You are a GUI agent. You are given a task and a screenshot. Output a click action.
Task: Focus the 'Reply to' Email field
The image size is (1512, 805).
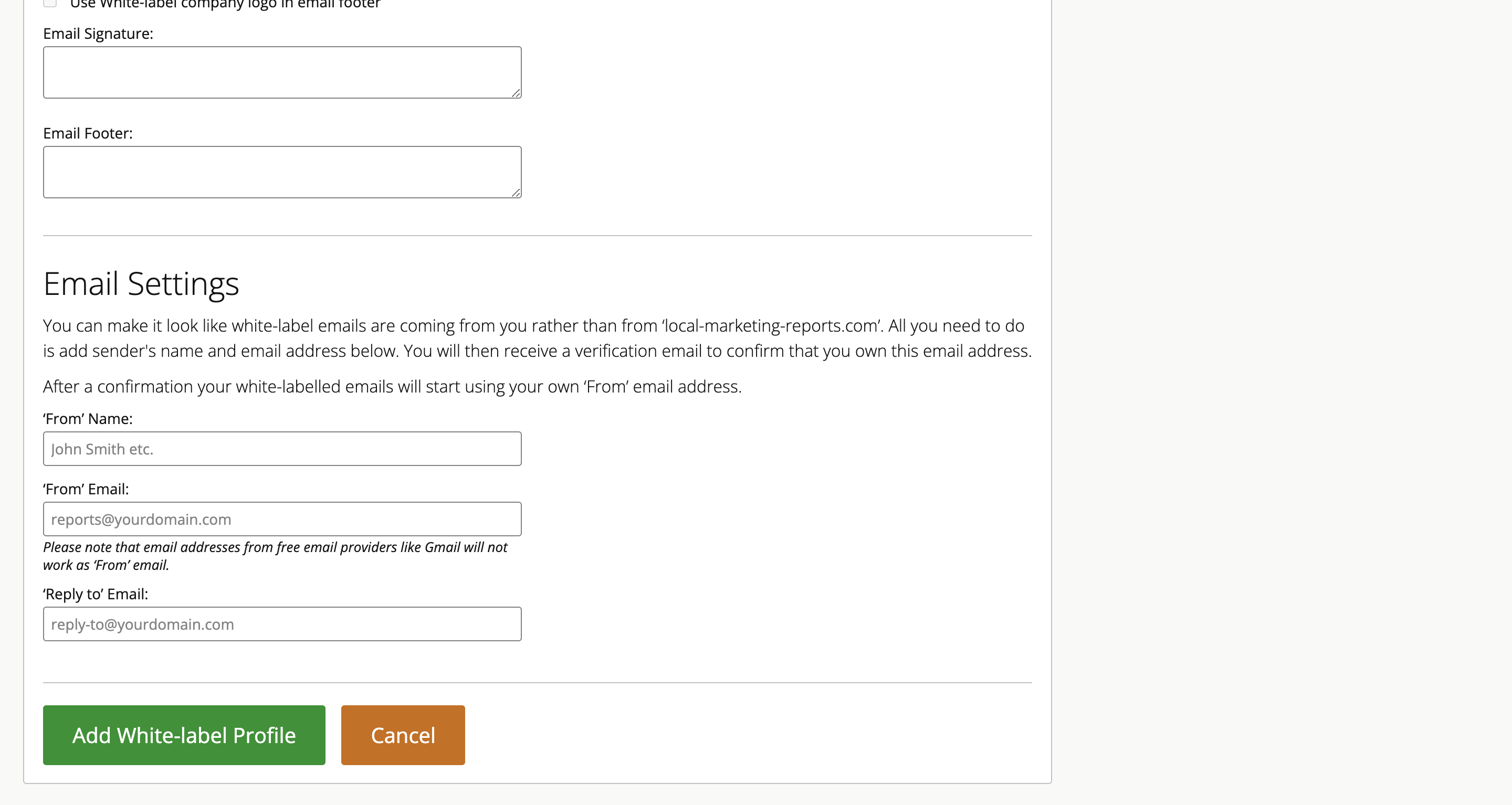pyautogui.click(x=282, y=624)
